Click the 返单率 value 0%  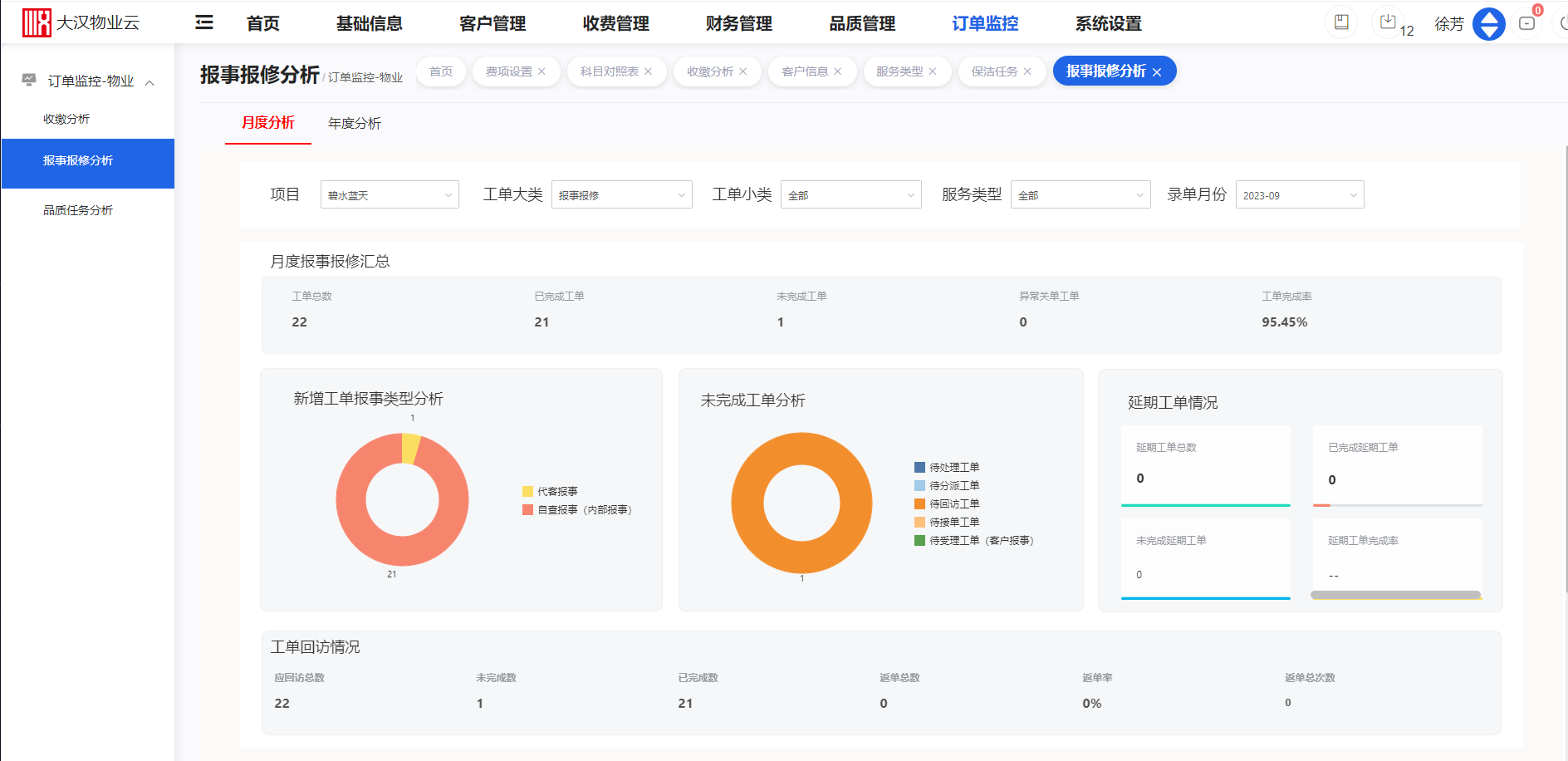pos(1091,704)
